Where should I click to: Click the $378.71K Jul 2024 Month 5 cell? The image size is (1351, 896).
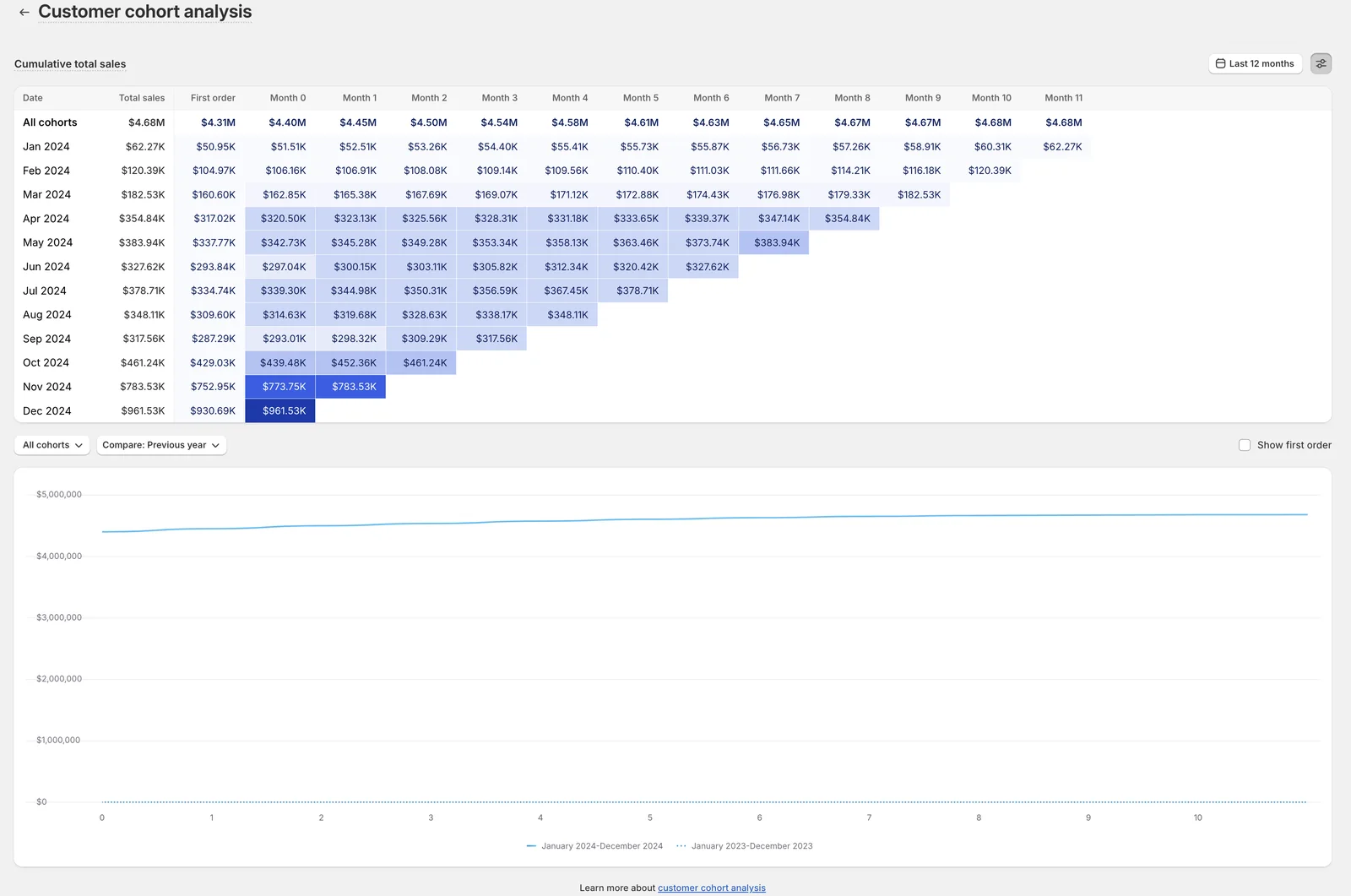633,291
